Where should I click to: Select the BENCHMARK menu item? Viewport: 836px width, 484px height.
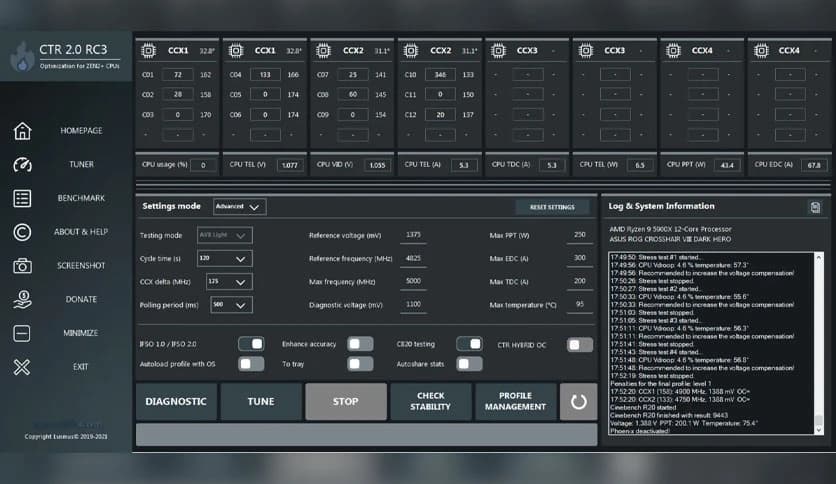point(81,198)
